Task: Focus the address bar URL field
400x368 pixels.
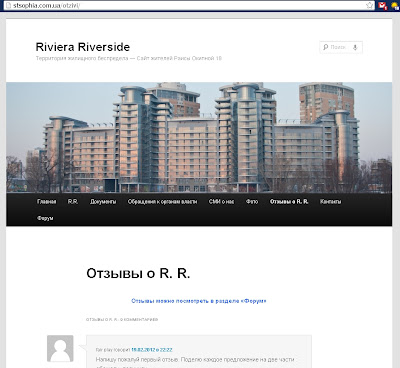Action: (188, 5)
